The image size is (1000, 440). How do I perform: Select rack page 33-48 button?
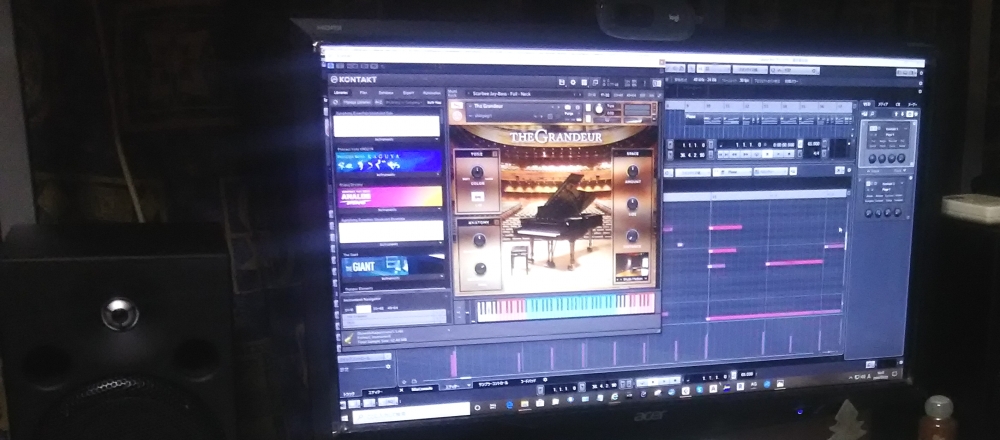618,95
